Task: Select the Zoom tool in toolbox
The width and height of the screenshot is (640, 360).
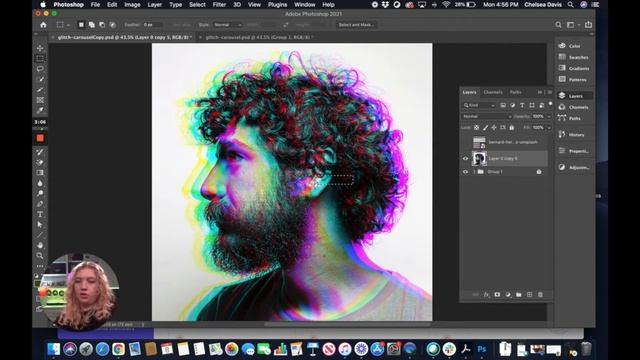Action: pyautogui.click(x=40, y=256)
